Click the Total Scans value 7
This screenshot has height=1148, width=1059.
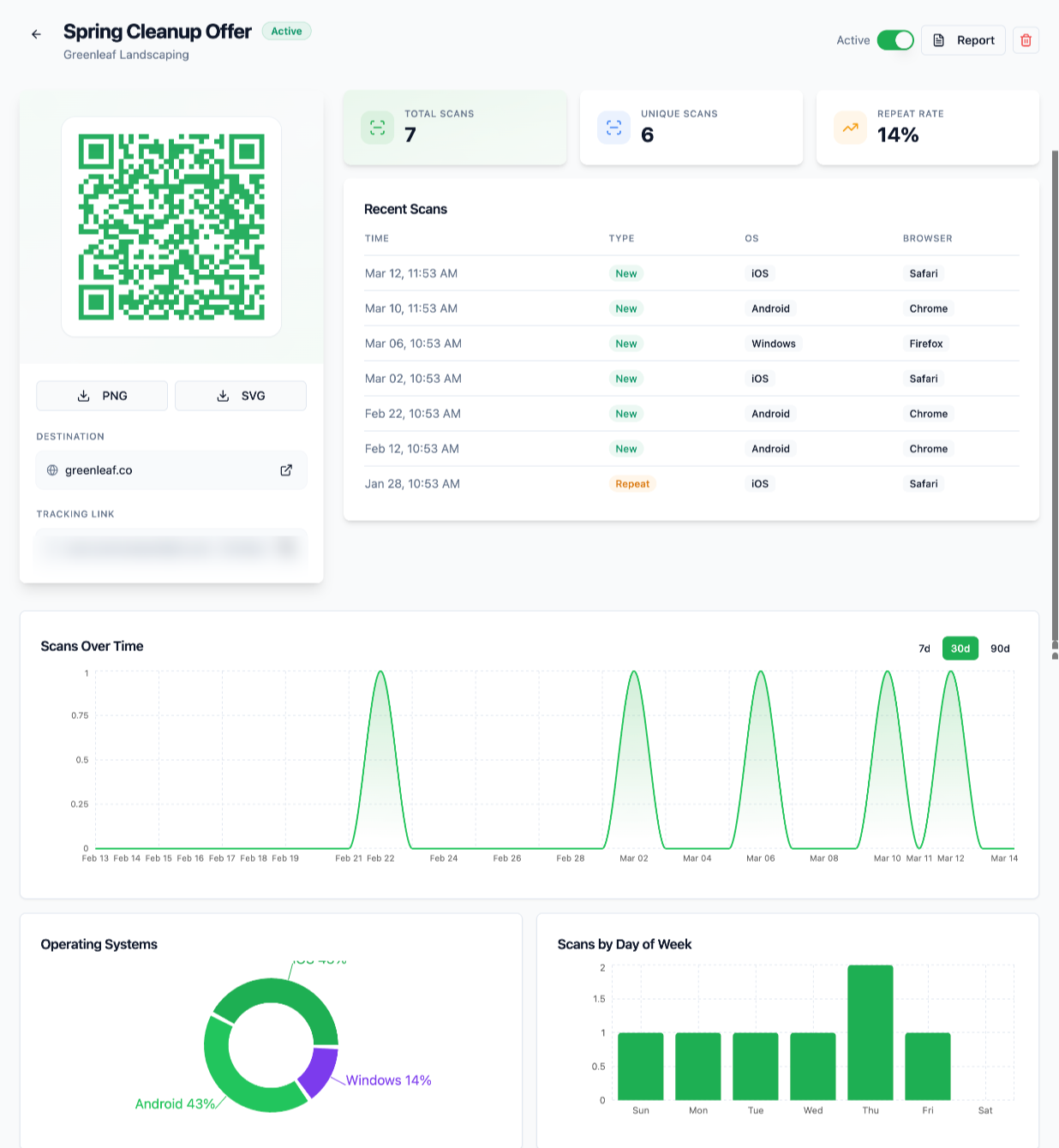point(410,135)
